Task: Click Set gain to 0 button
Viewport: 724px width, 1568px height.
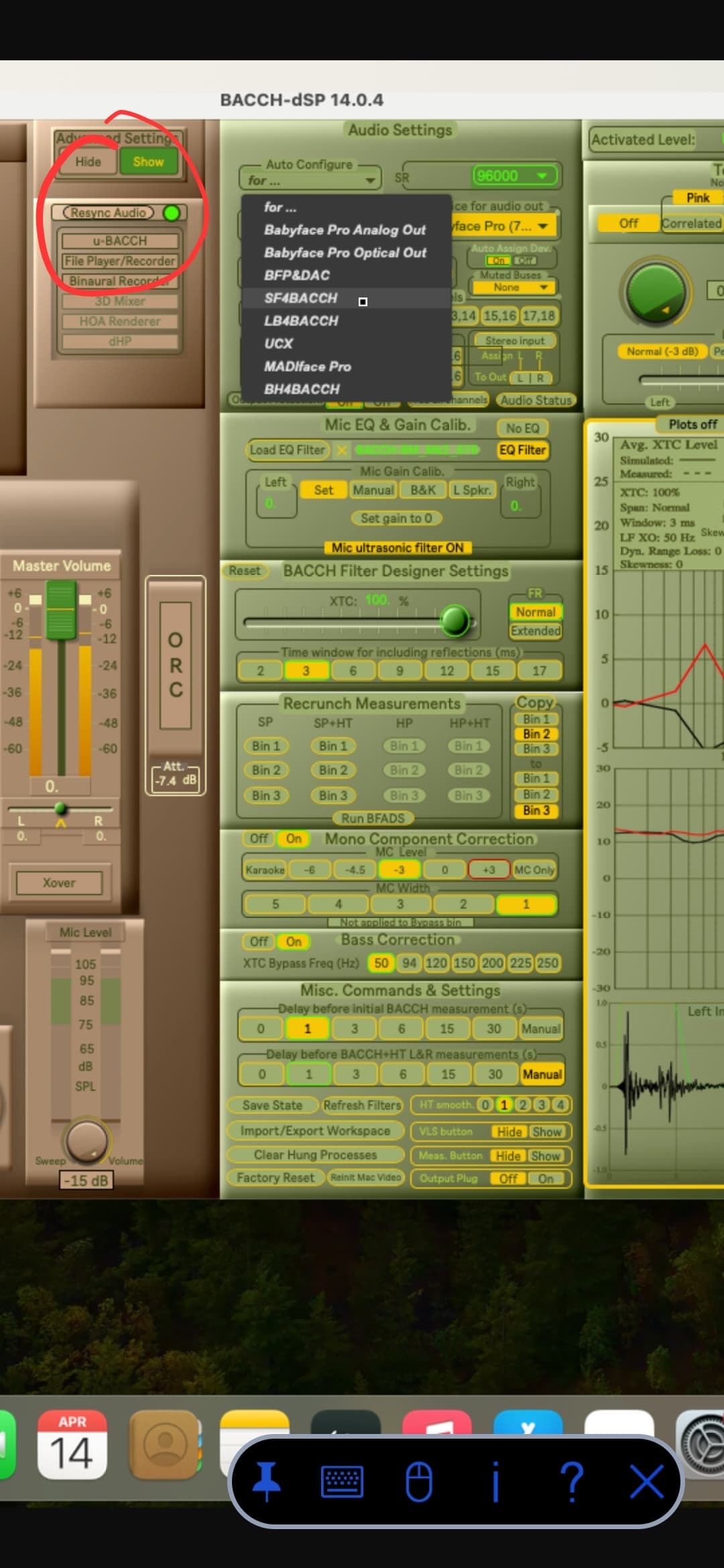Action: point(396,518)
